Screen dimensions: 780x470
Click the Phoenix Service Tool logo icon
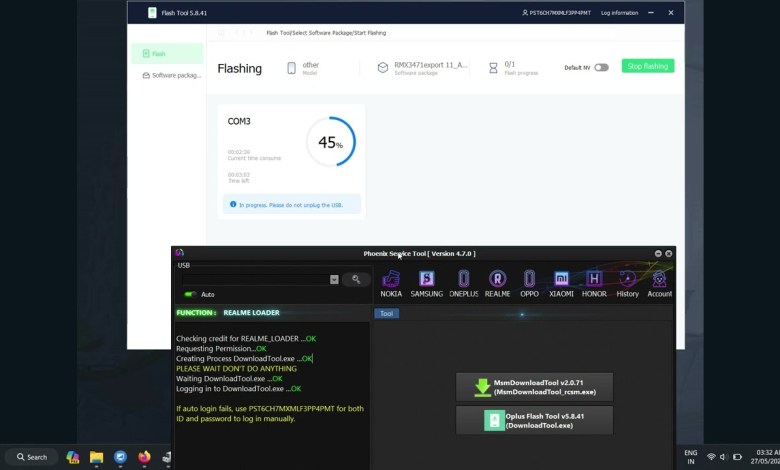[180, 253]
